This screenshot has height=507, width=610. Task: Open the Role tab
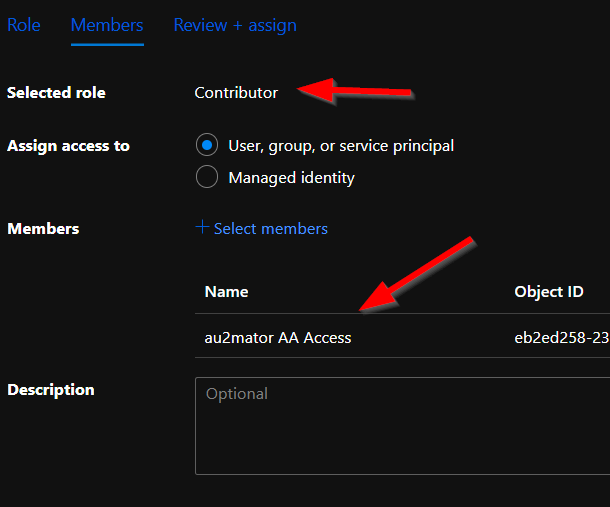(24, 25)
